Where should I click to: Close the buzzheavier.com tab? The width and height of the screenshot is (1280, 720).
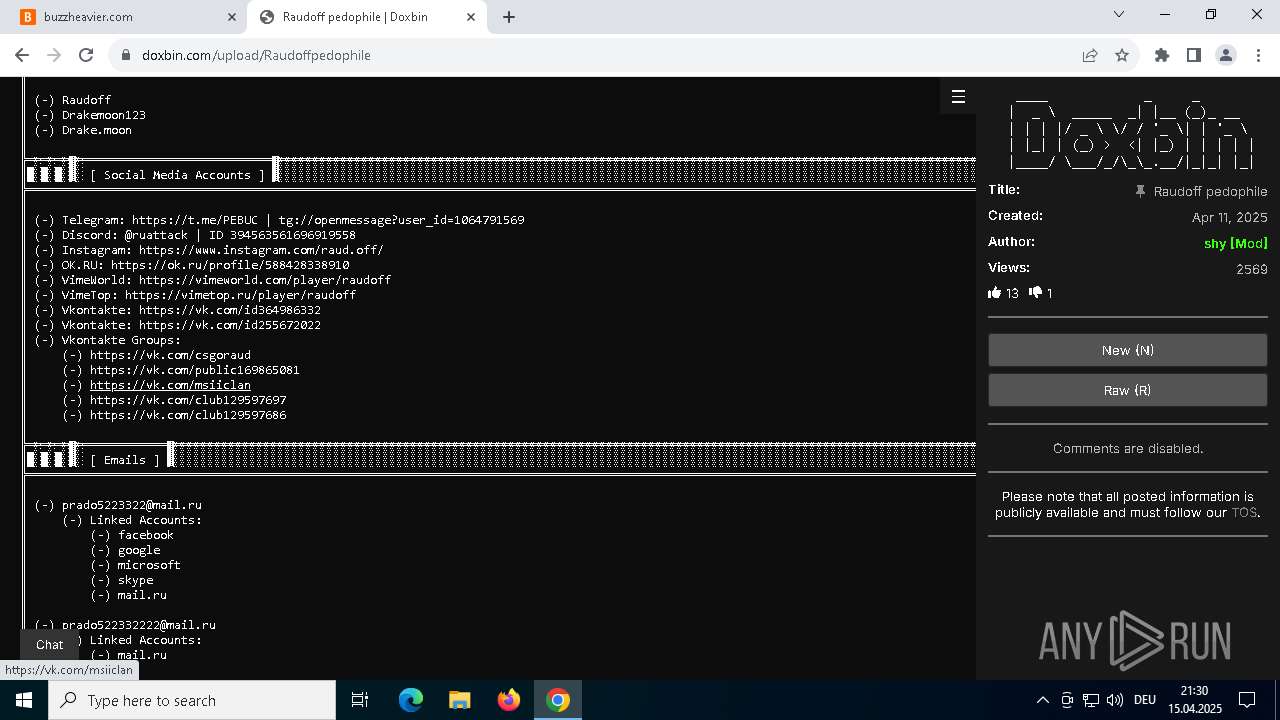pyautogui.click(x=232, y=17)
